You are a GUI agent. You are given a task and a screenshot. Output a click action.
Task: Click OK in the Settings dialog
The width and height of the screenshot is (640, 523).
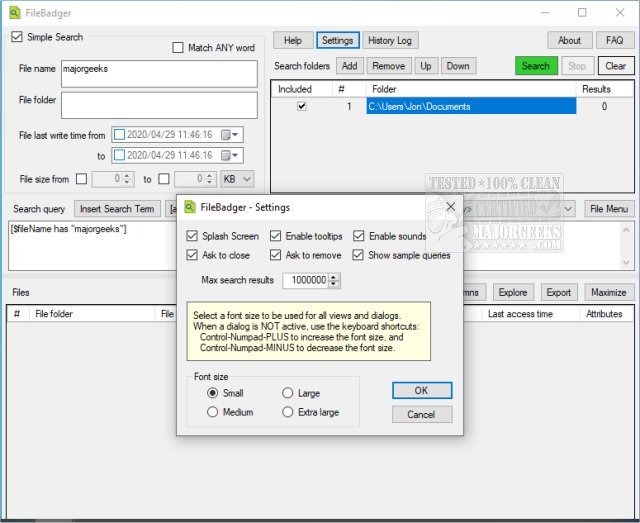click(x=422, y=391)
